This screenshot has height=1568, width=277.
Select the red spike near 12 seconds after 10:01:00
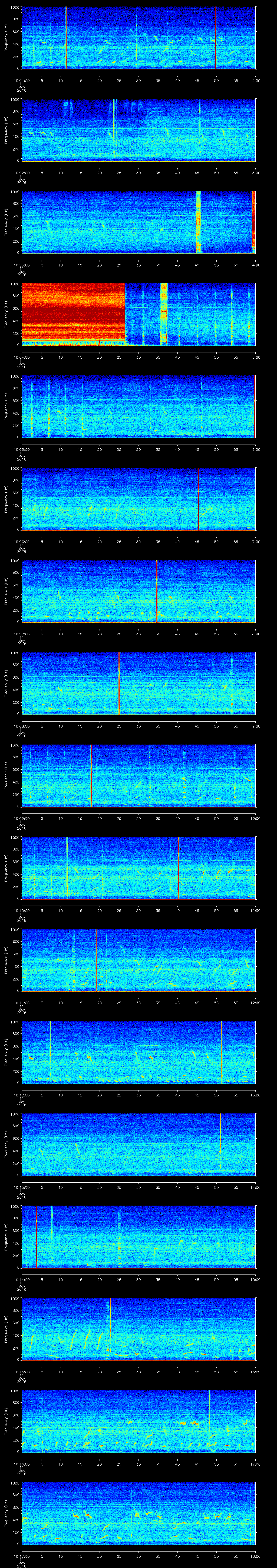coord(66,38)
